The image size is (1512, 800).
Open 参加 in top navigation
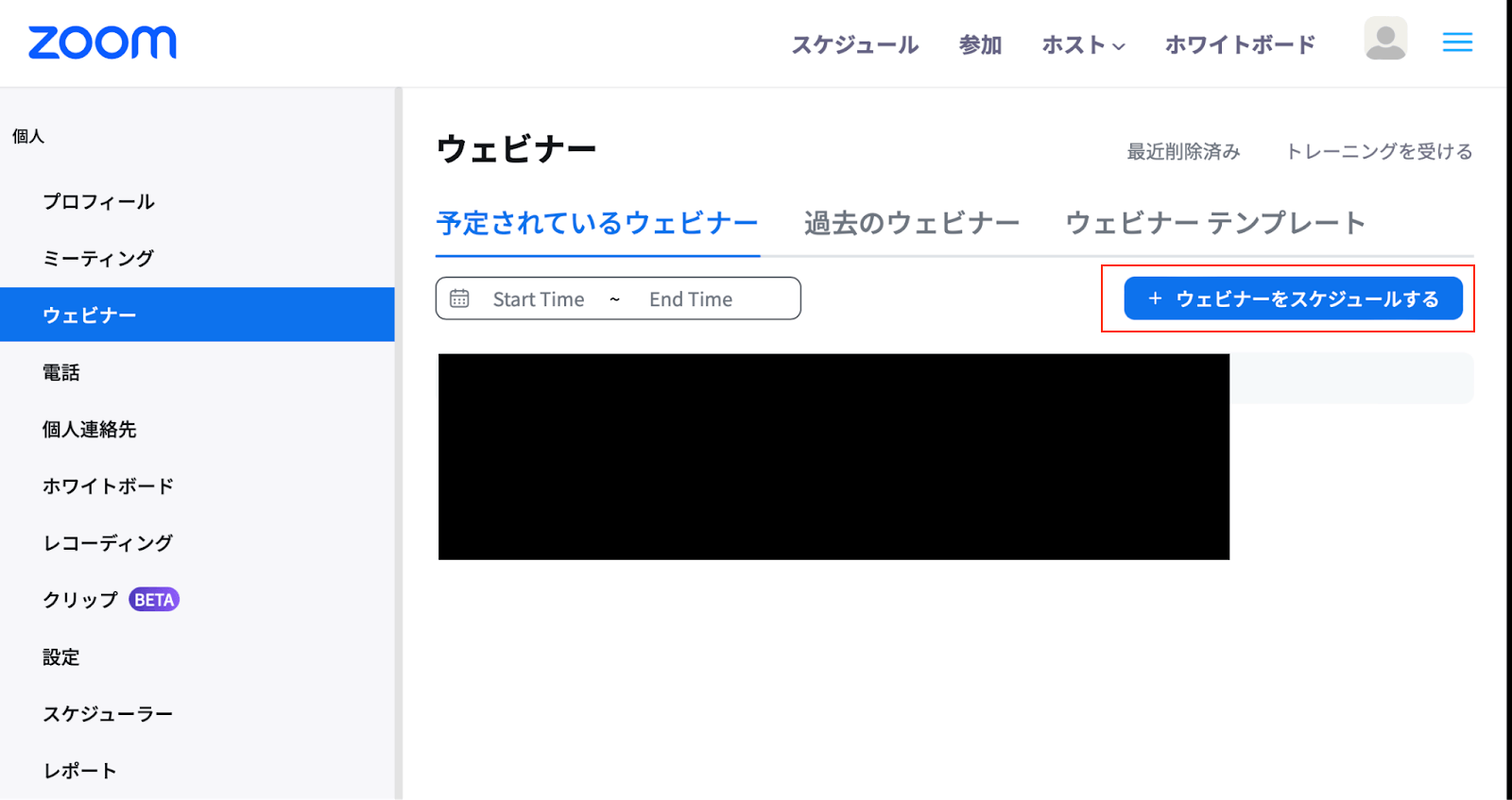click(980, 44)
